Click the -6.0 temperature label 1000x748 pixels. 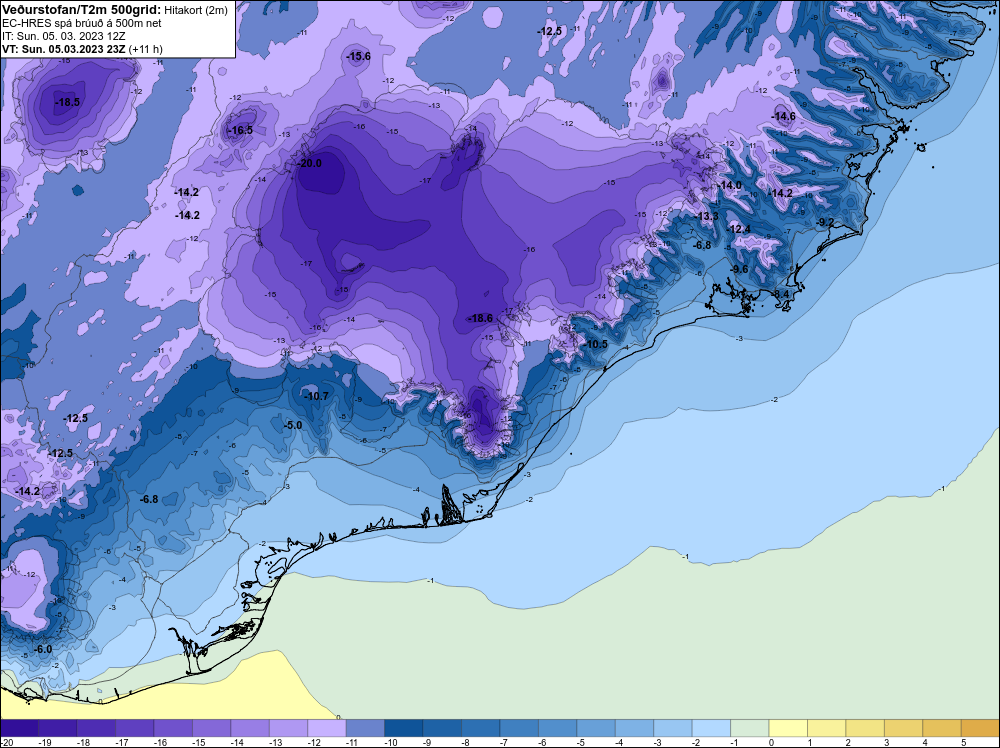pos(43,649)
